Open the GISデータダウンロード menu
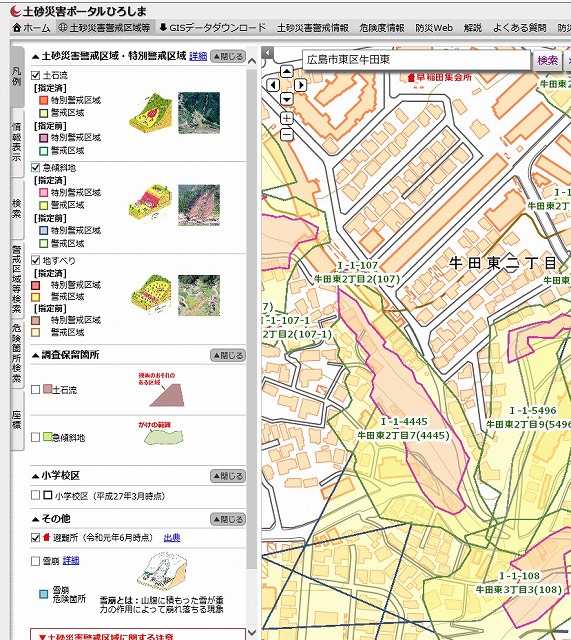The width and height of the screenshot is (571, 640). tap(213, 28)
